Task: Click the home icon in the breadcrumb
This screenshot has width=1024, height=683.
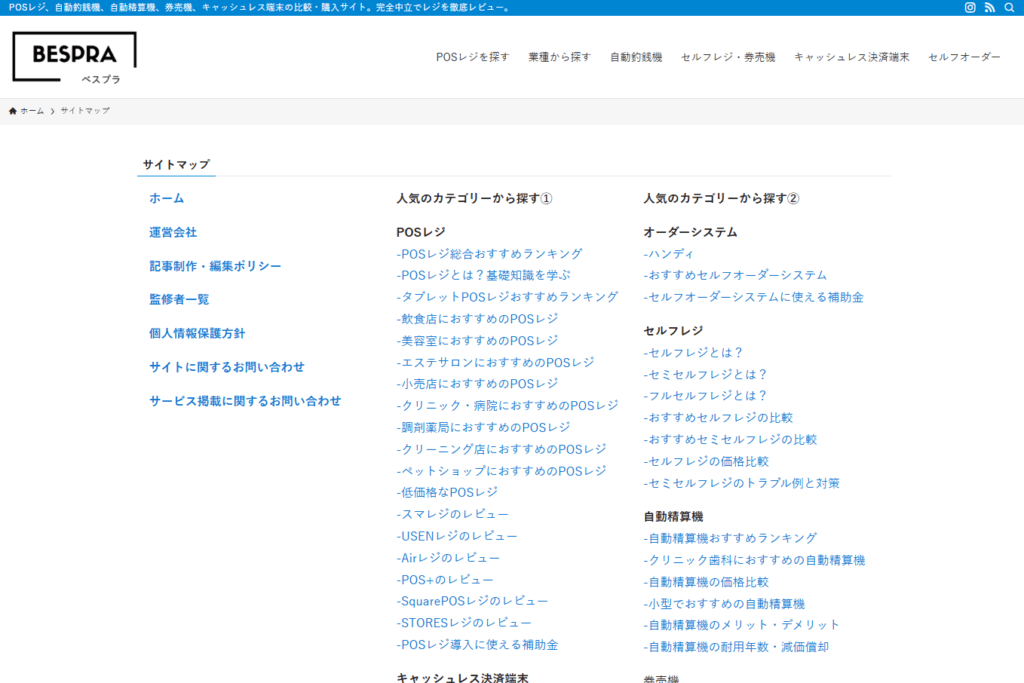Action: (11, 111)
